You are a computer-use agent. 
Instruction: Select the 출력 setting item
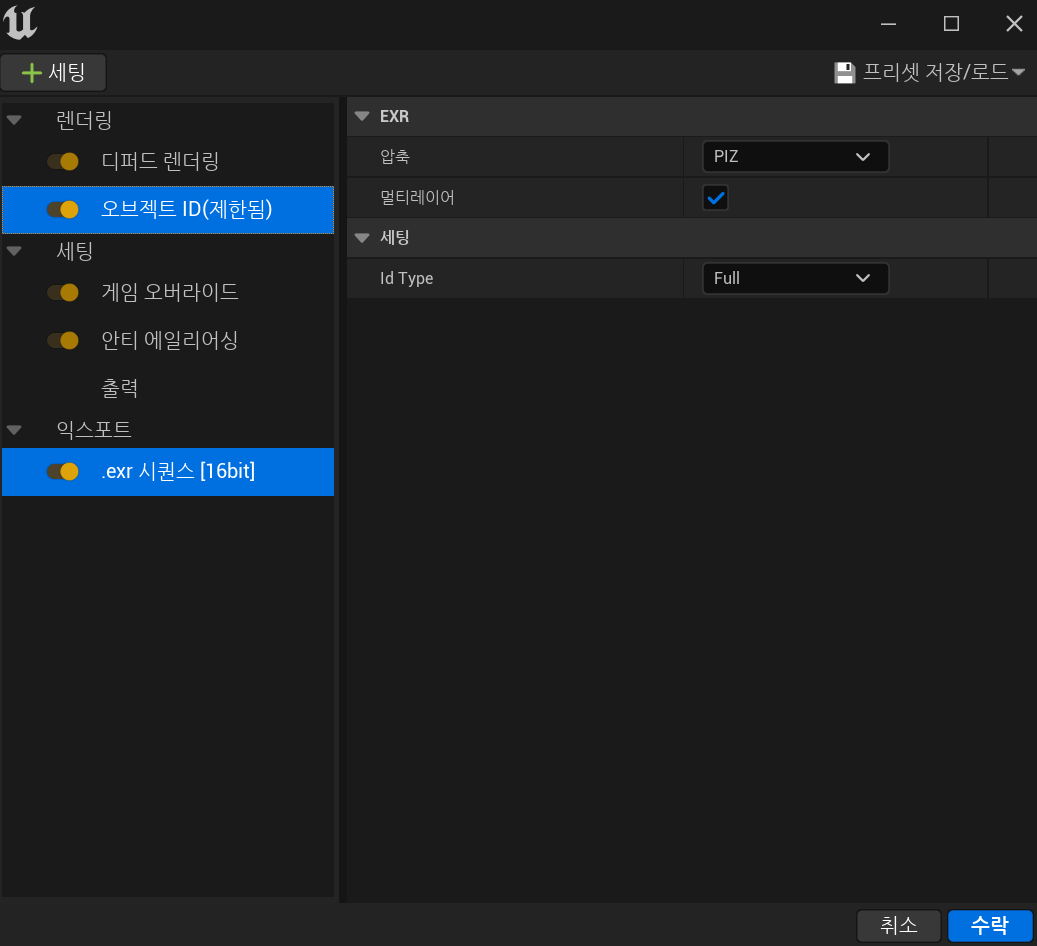(x=119, y=388)
